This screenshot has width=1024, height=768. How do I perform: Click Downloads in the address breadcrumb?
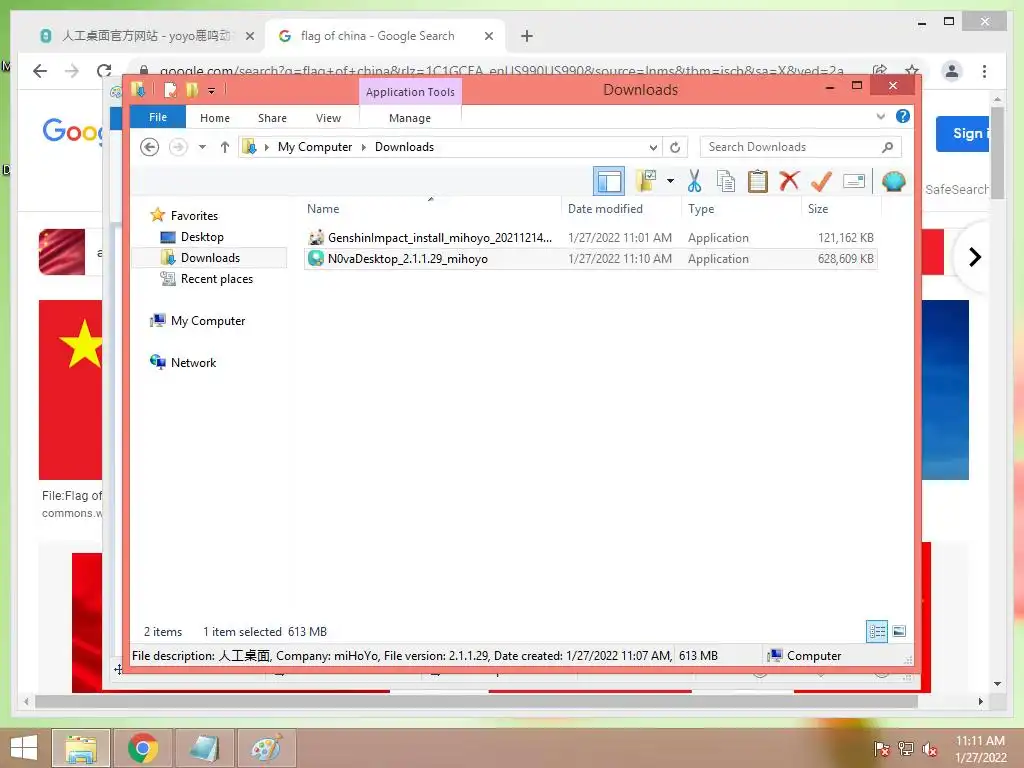pyautogui.click(x=404, y=147)
